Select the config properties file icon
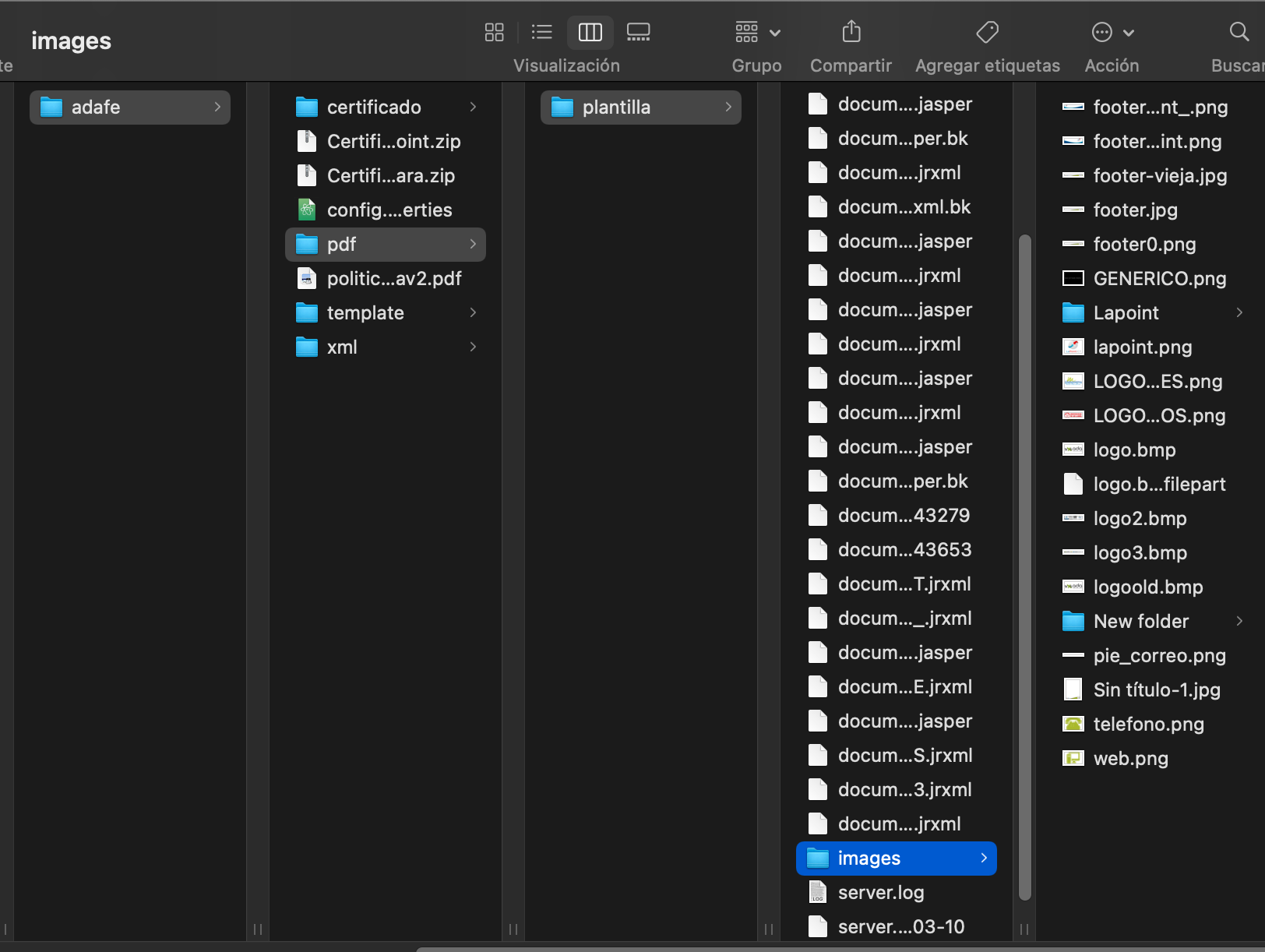Viewport: 1265px width, 952px height. (307, 210)
